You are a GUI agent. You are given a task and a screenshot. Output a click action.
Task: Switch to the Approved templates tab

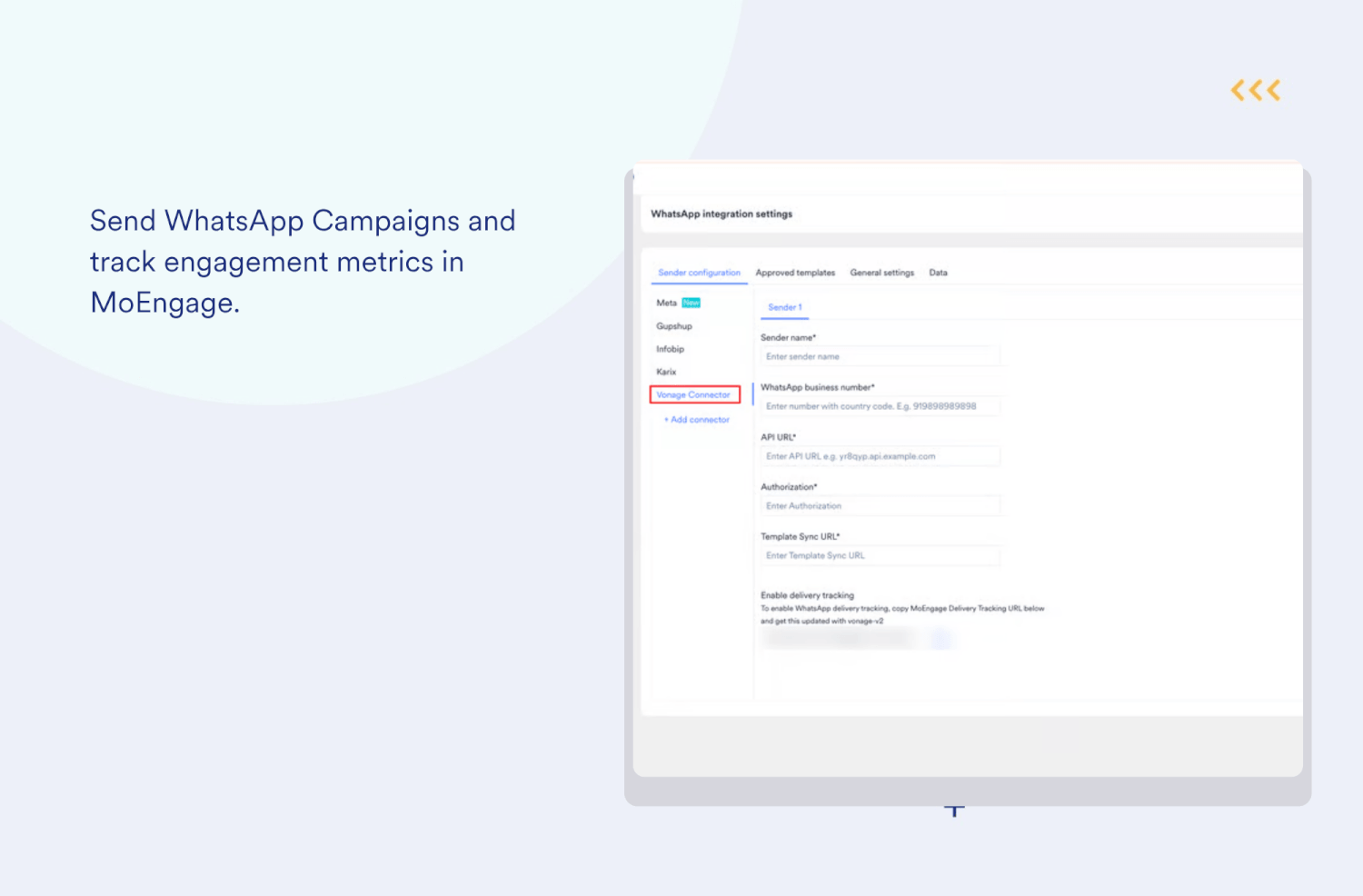pyautogui.click(x=795, y=273)
